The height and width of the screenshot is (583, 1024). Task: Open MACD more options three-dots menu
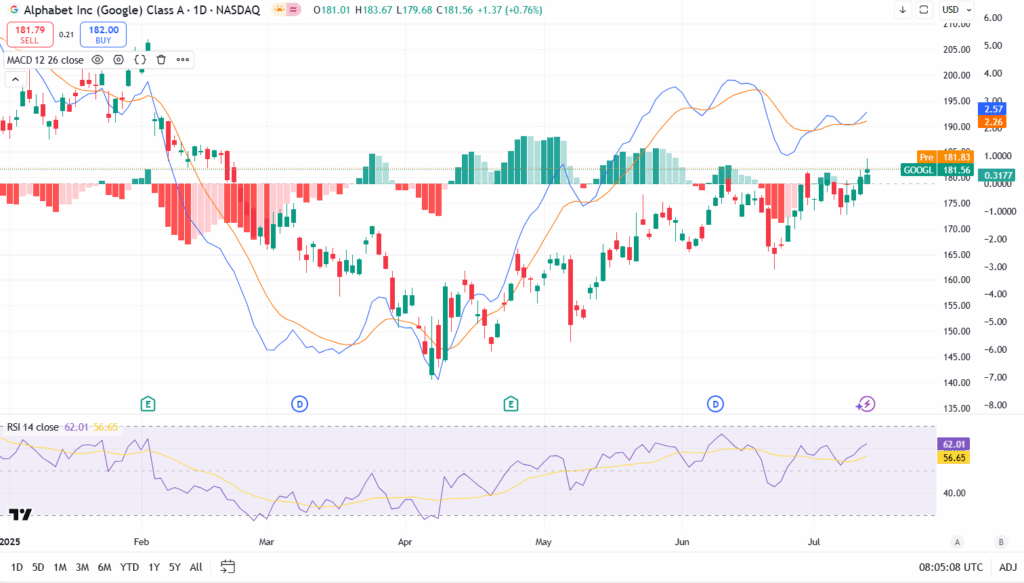[x=183, y=59]
